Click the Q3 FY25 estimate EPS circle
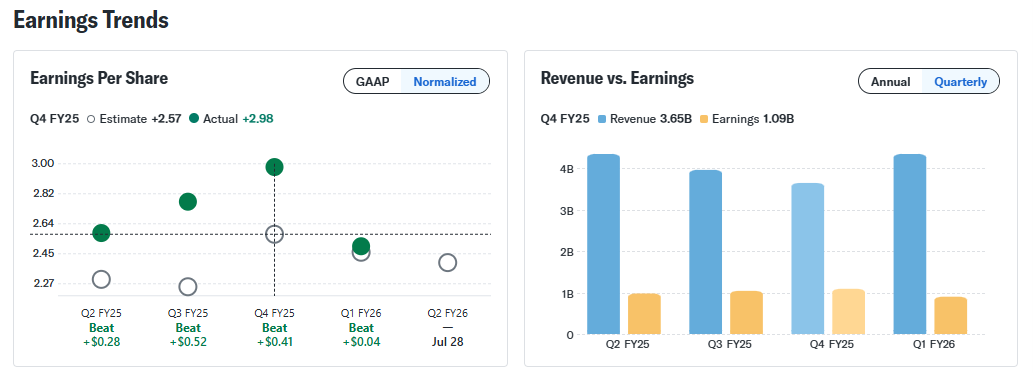The height and width of the screenshot is (373, 1033). pos(188,287)
